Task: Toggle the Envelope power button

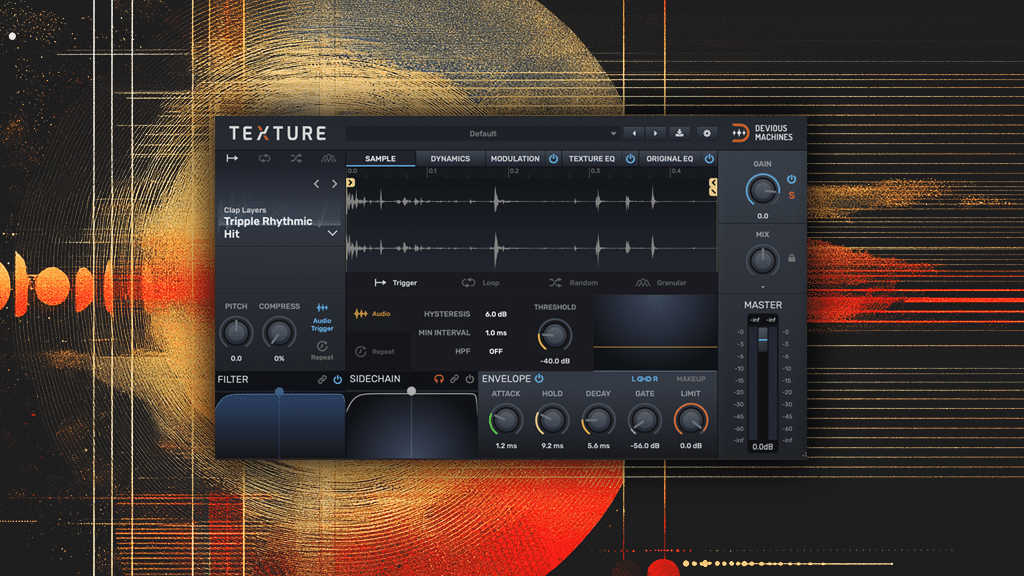Action: coord(539,379)
